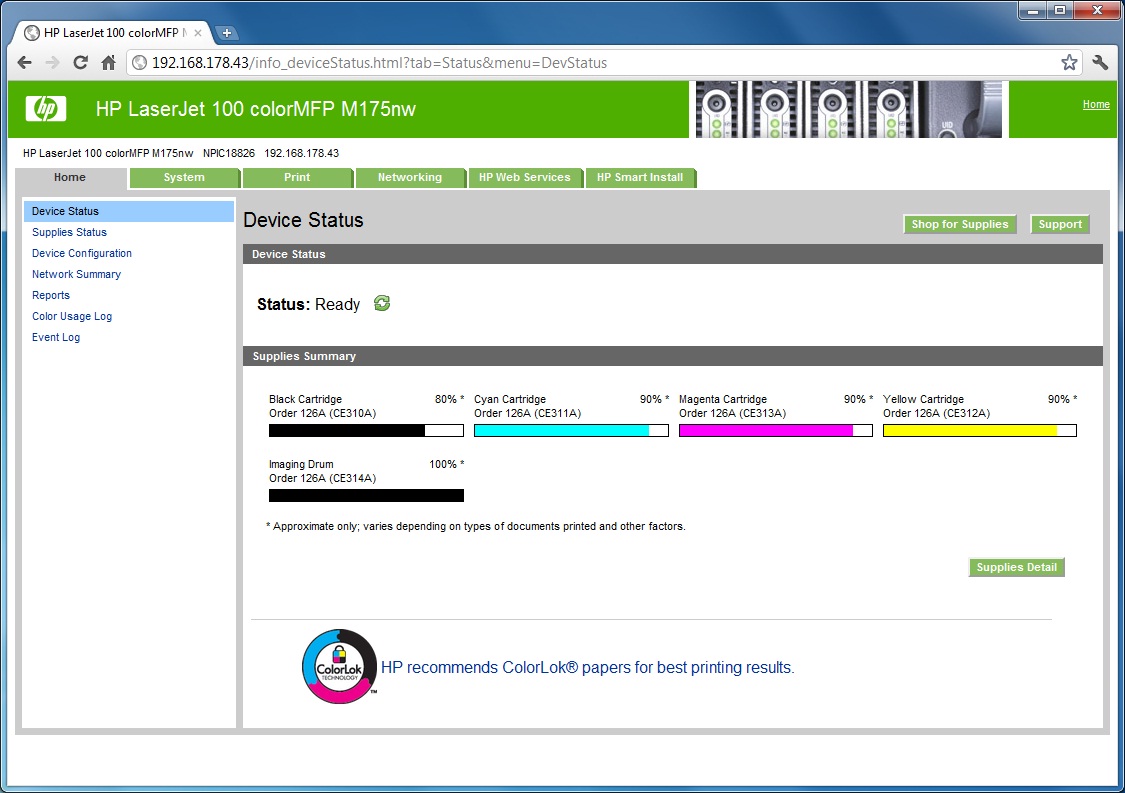Select the Home tab
Viewport: 1125px width, 793px height.
(70, 177)
